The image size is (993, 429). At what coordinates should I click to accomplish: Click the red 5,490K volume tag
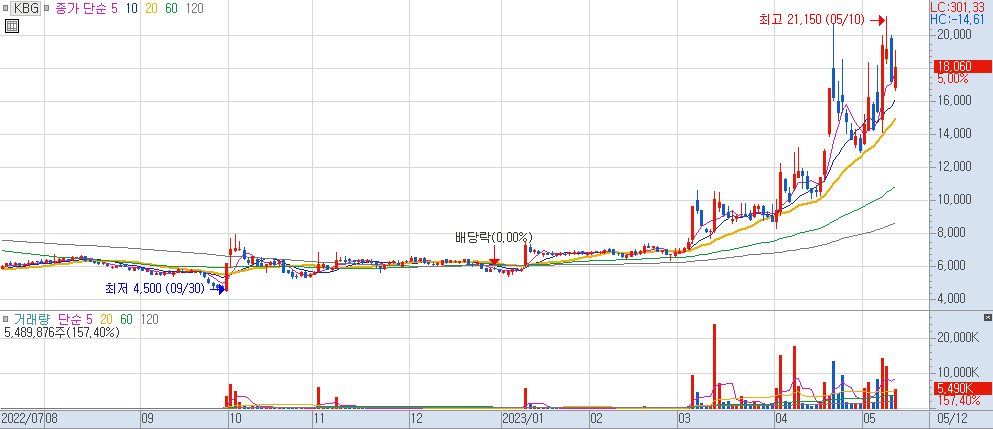pos(962,388)
